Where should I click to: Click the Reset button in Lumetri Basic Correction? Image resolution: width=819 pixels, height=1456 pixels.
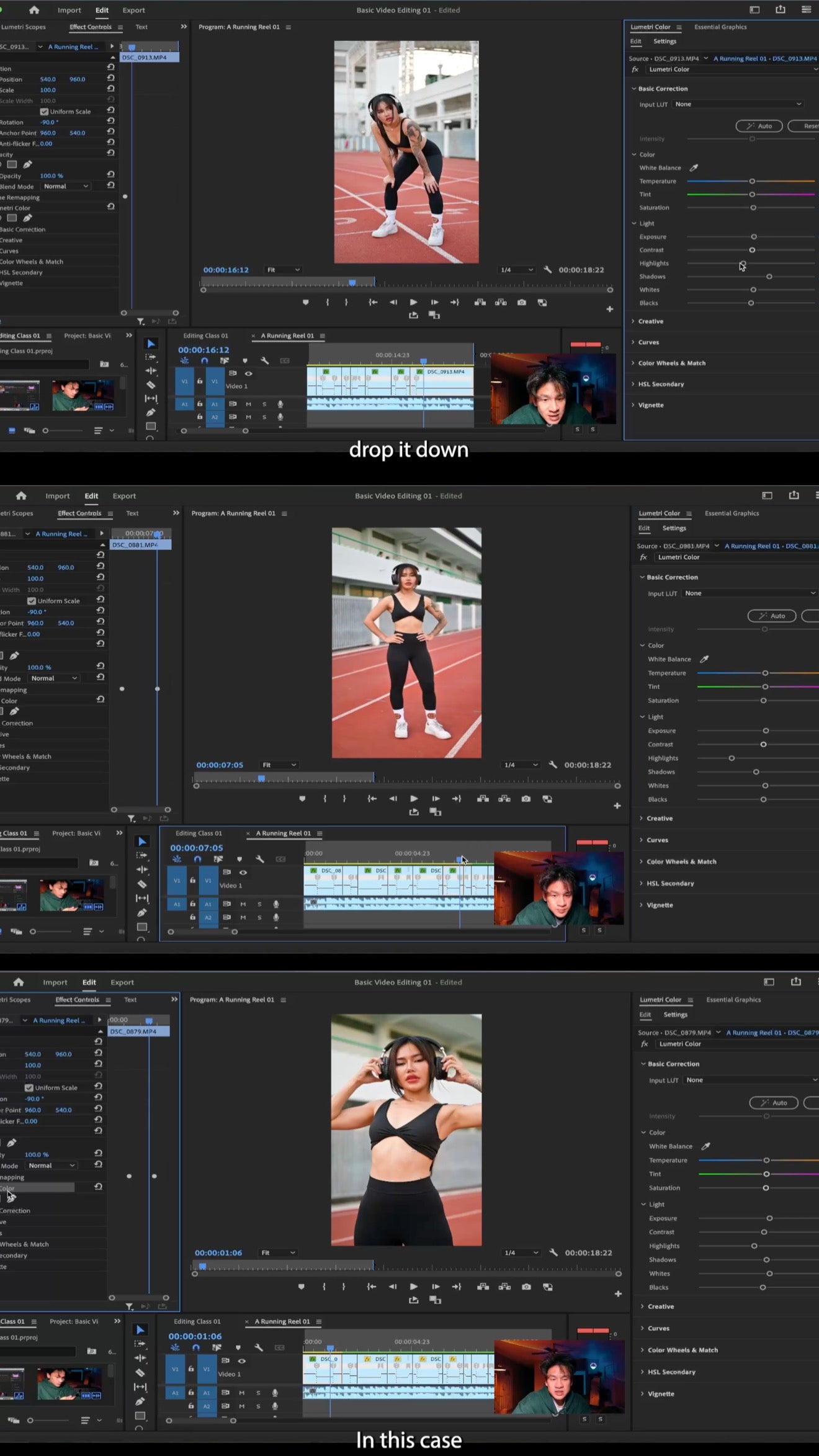806,126
